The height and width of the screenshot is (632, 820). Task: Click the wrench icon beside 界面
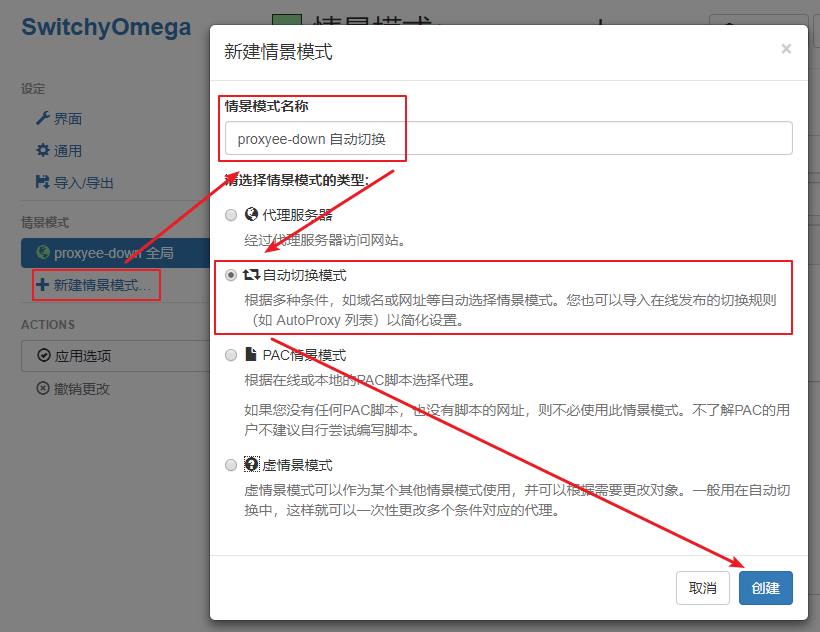click(42, 119)
